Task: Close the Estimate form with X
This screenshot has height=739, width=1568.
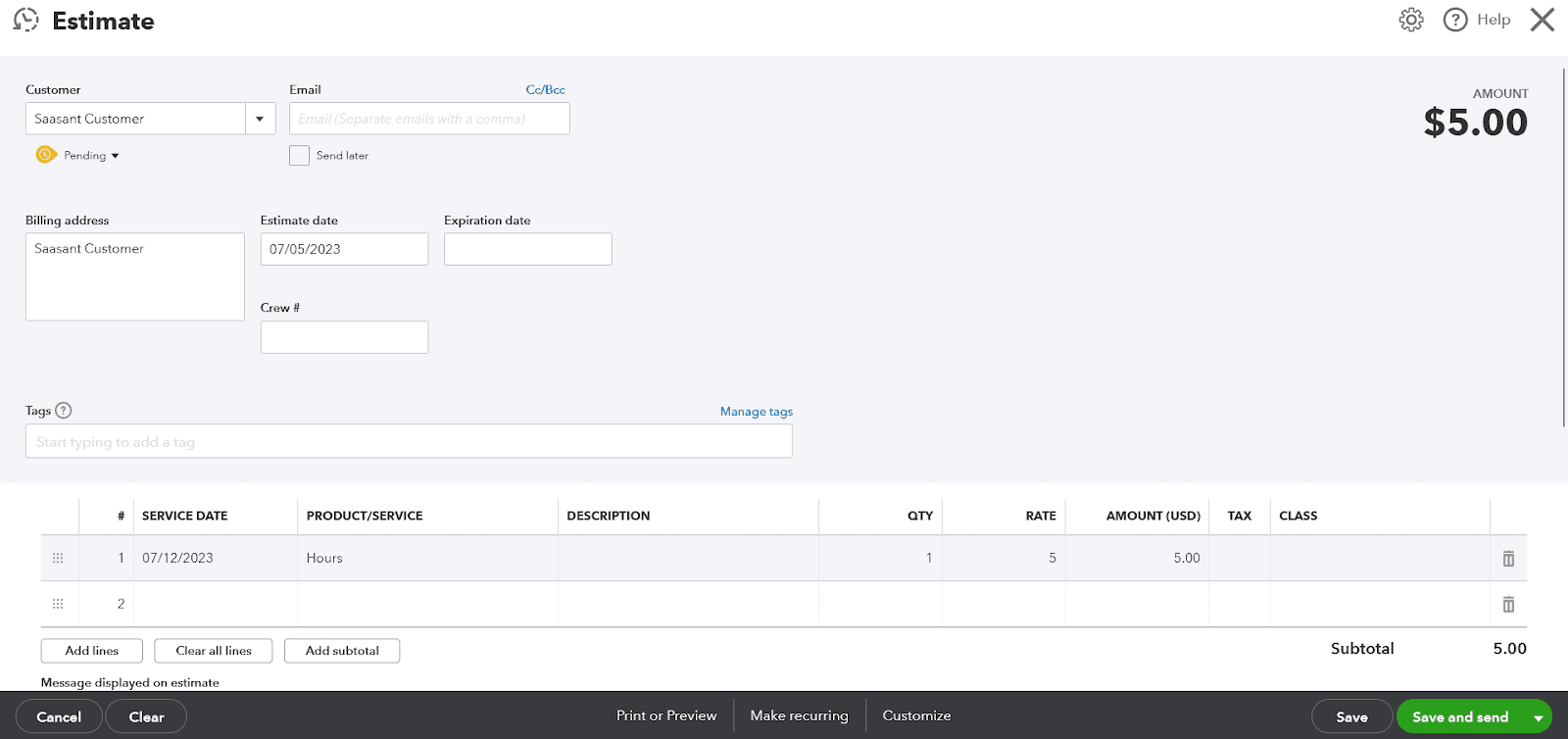Action: click(1543, 20)
